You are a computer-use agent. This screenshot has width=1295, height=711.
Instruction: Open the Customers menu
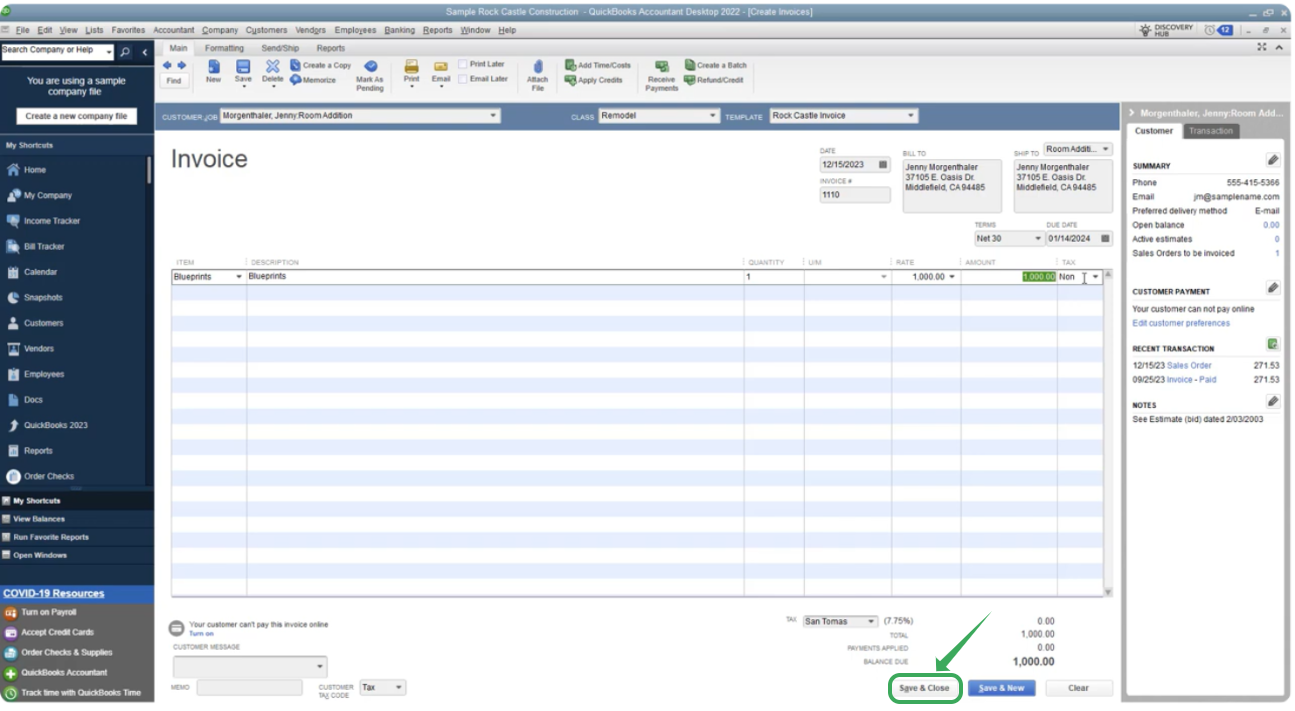coord(266,30)
